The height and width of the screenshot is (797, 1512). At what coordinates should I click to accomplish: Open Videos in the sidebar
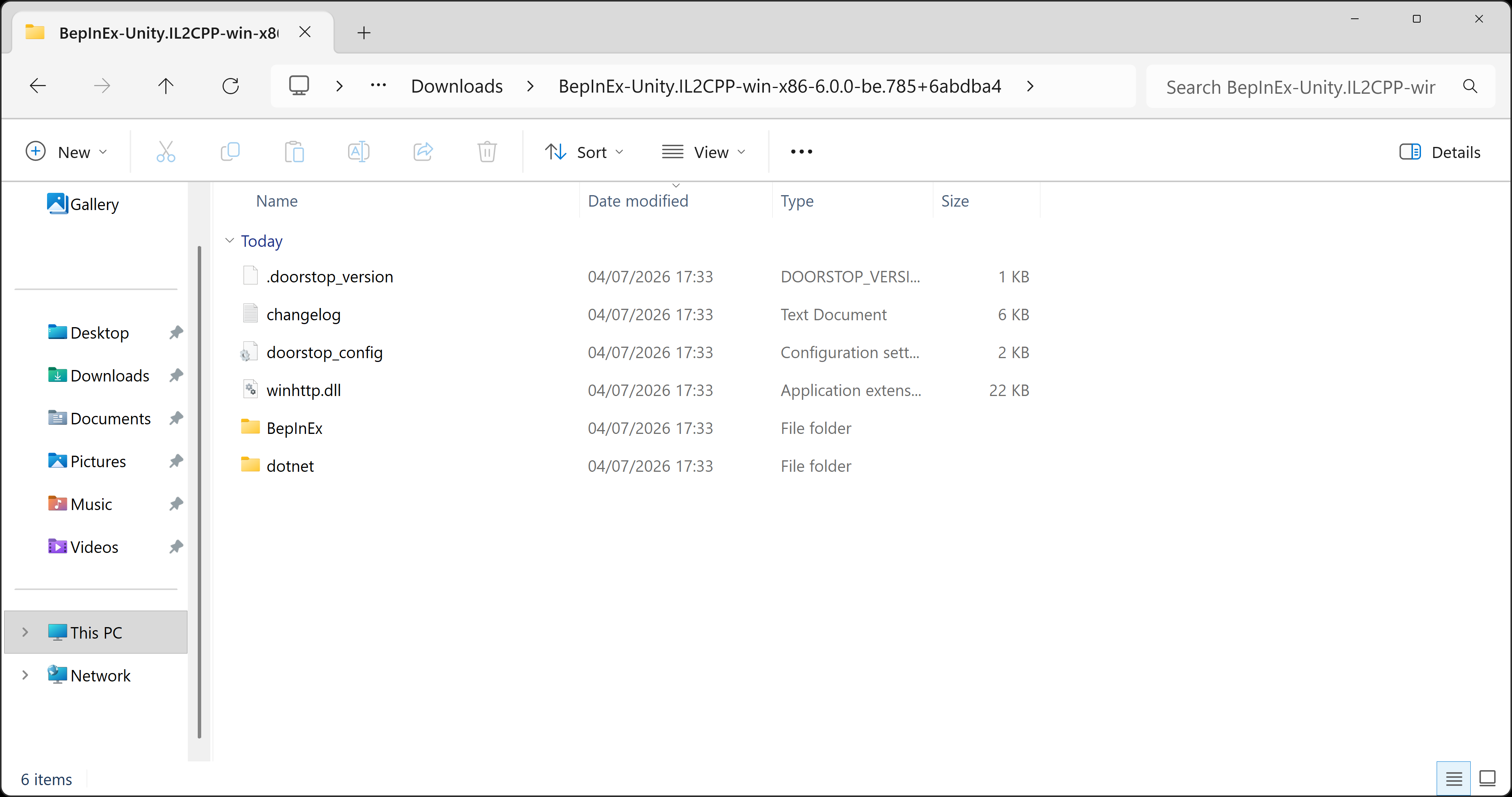83,548
